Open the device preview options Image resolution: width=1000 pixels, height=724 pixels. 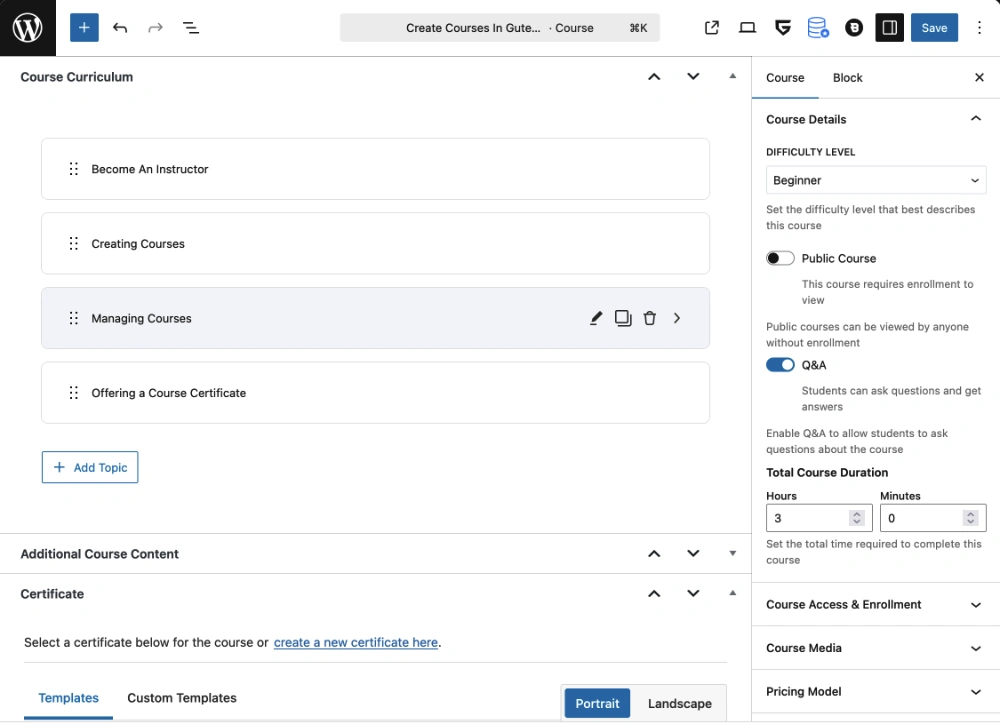pos(747,27)
